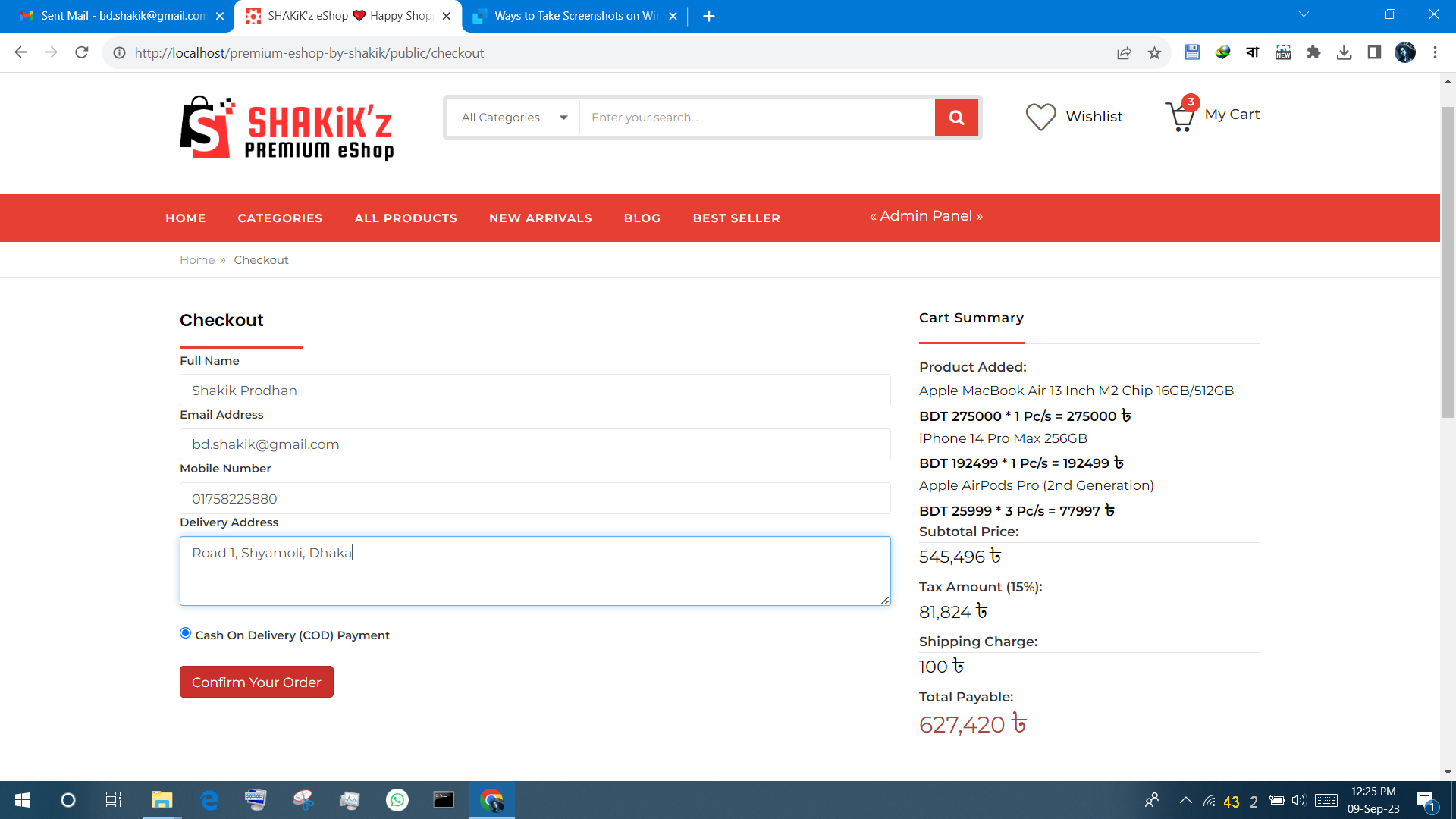The width and height of the screenshot is (1456, 819).
Task: Click the Delivery Address textarea
Action: pos(535,571)
